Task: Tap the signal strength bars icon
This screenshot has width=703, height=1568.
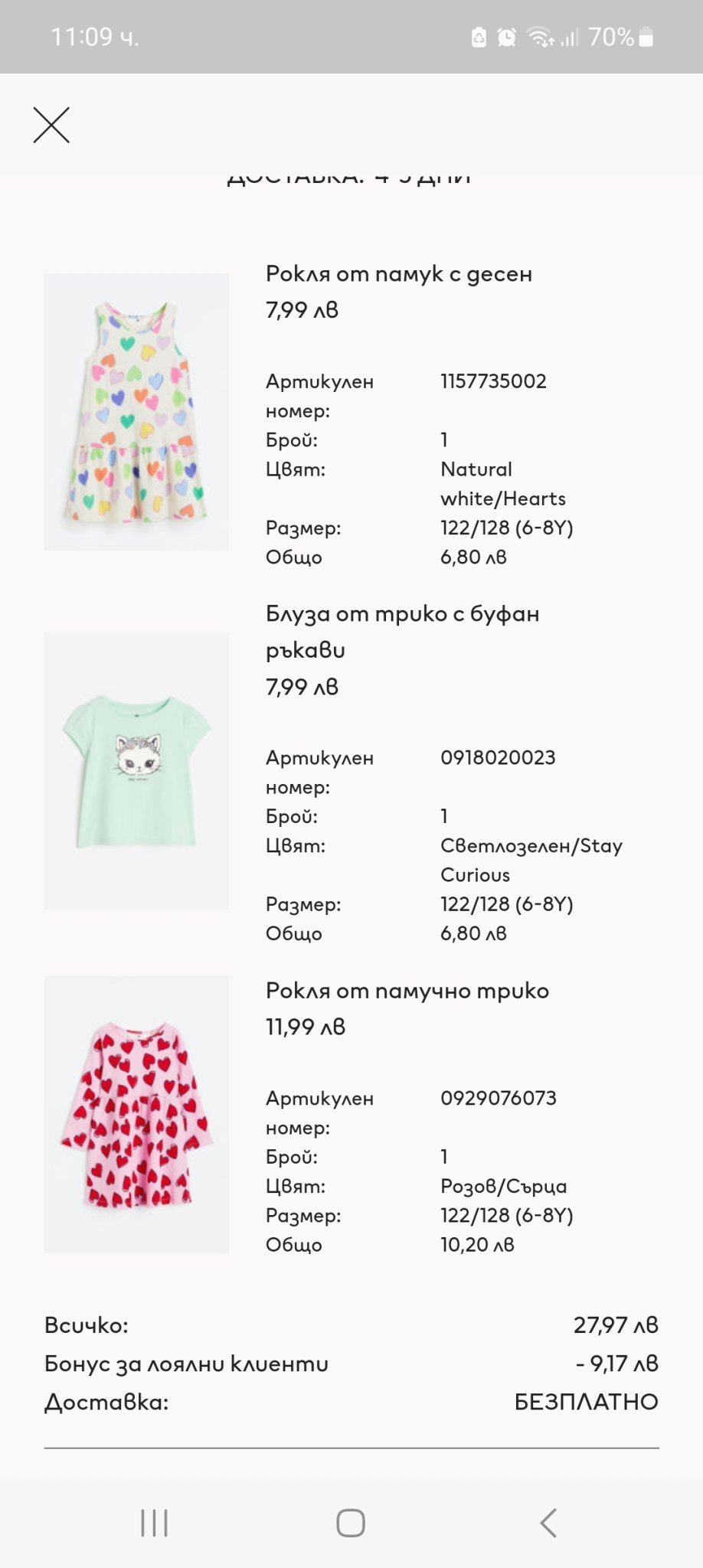Action: pos(569,37)
